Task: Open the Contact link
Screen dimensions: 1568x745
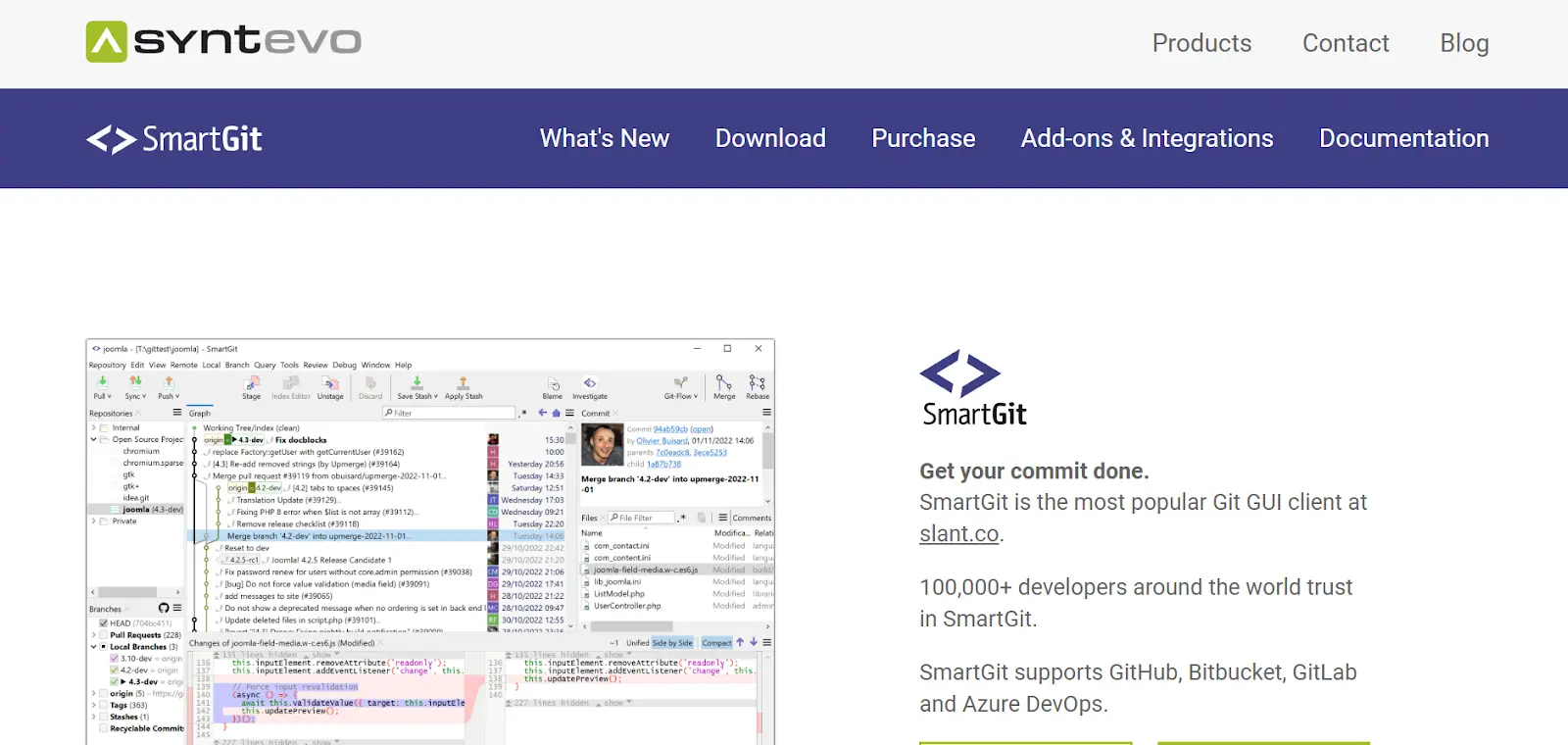Action: (x=1346, y=43)
